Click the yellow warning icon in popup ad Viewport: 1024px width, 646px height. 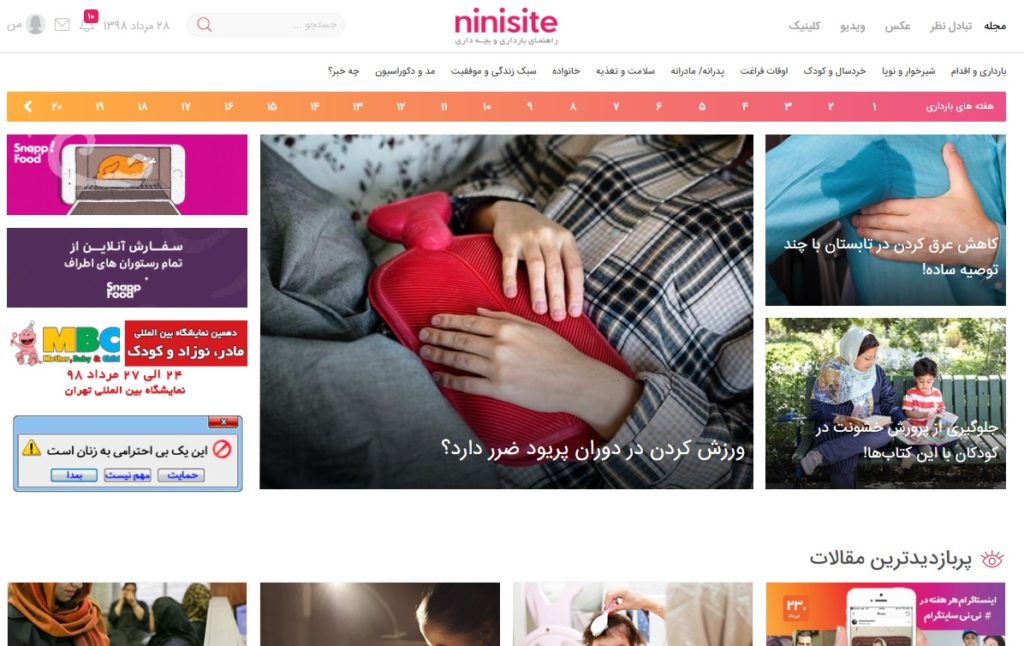pyautogui.click(x=31, y=448)
